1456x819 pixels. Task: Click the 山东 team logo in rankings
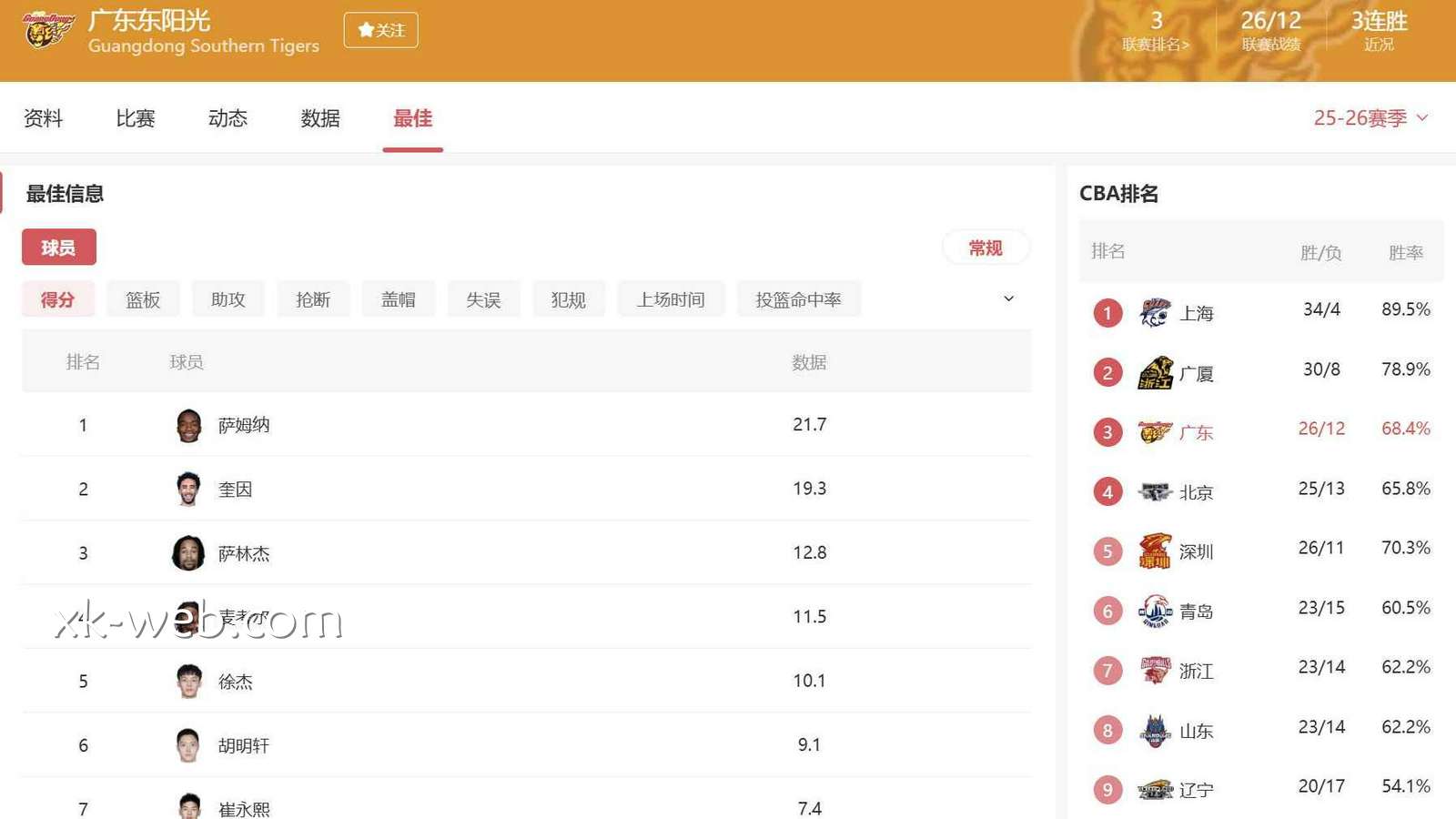click(x=1155, y=731)
